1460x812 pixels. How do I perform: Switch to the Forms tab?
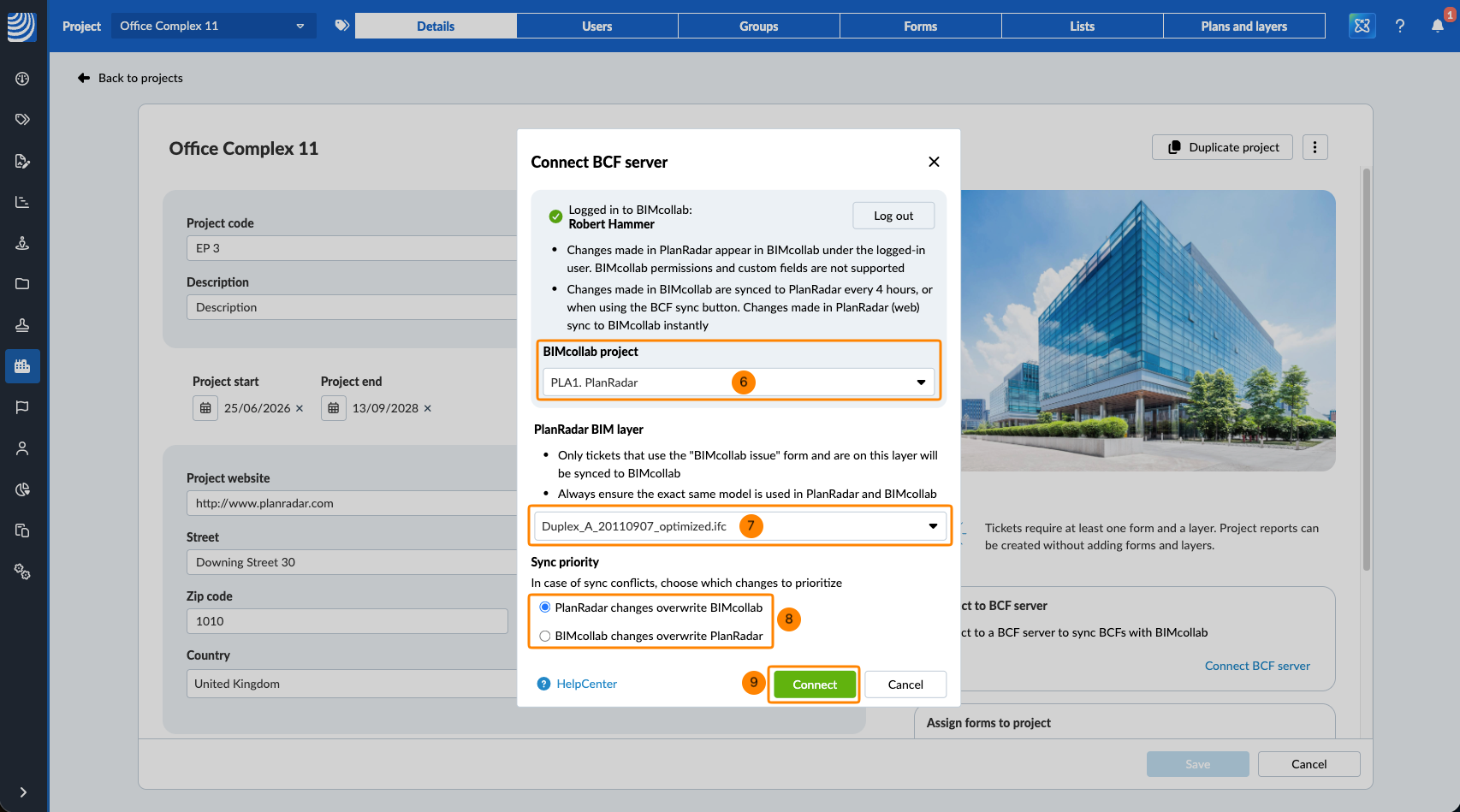(921, 26)
